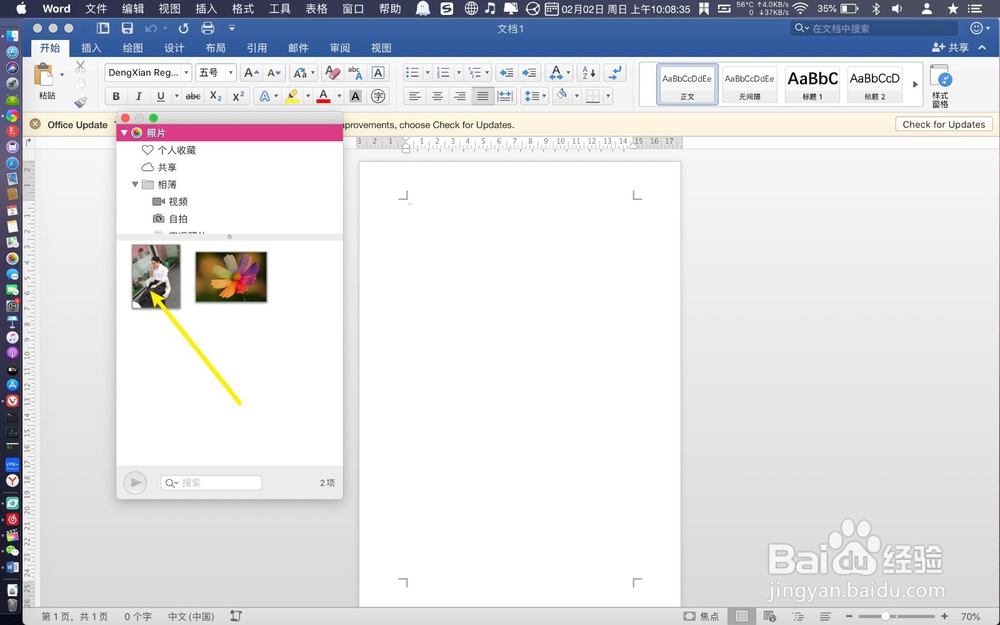1000x625 pixels.
Task: Decrease font size with A down
Action: point(274,73)
